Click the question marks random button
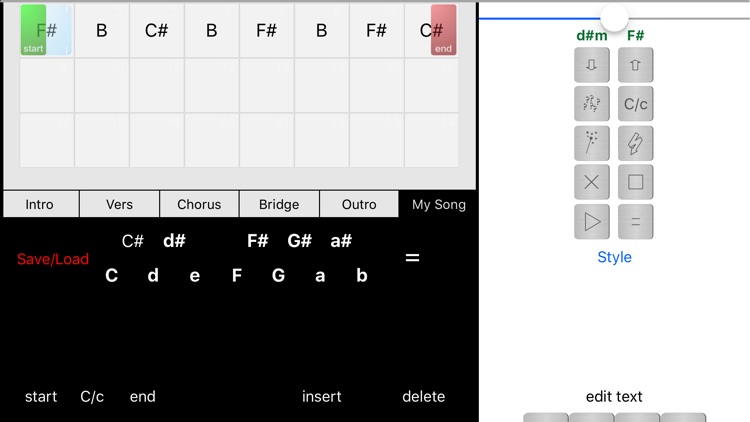 592,104
